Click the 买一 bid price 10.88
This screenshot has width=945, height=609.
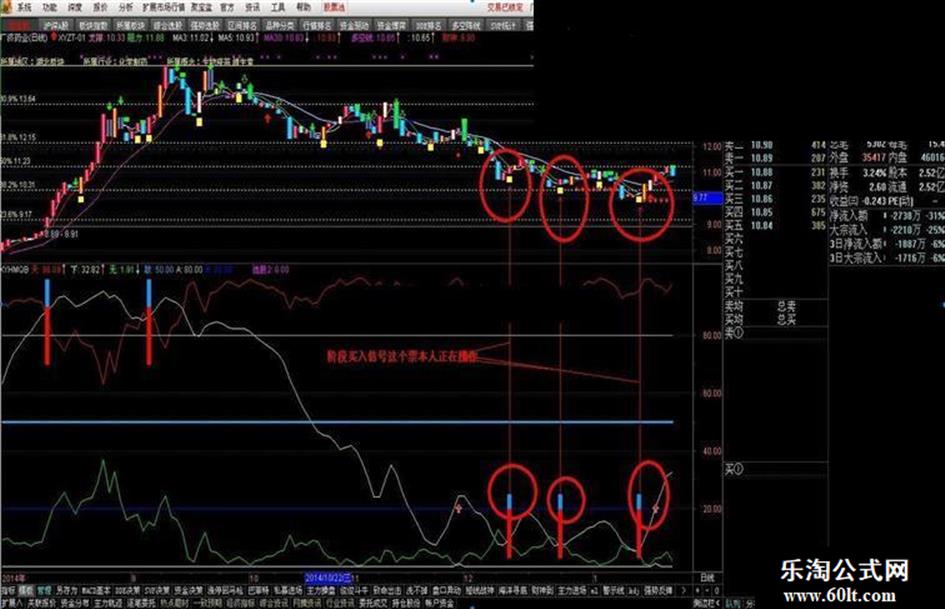(762, 172)
